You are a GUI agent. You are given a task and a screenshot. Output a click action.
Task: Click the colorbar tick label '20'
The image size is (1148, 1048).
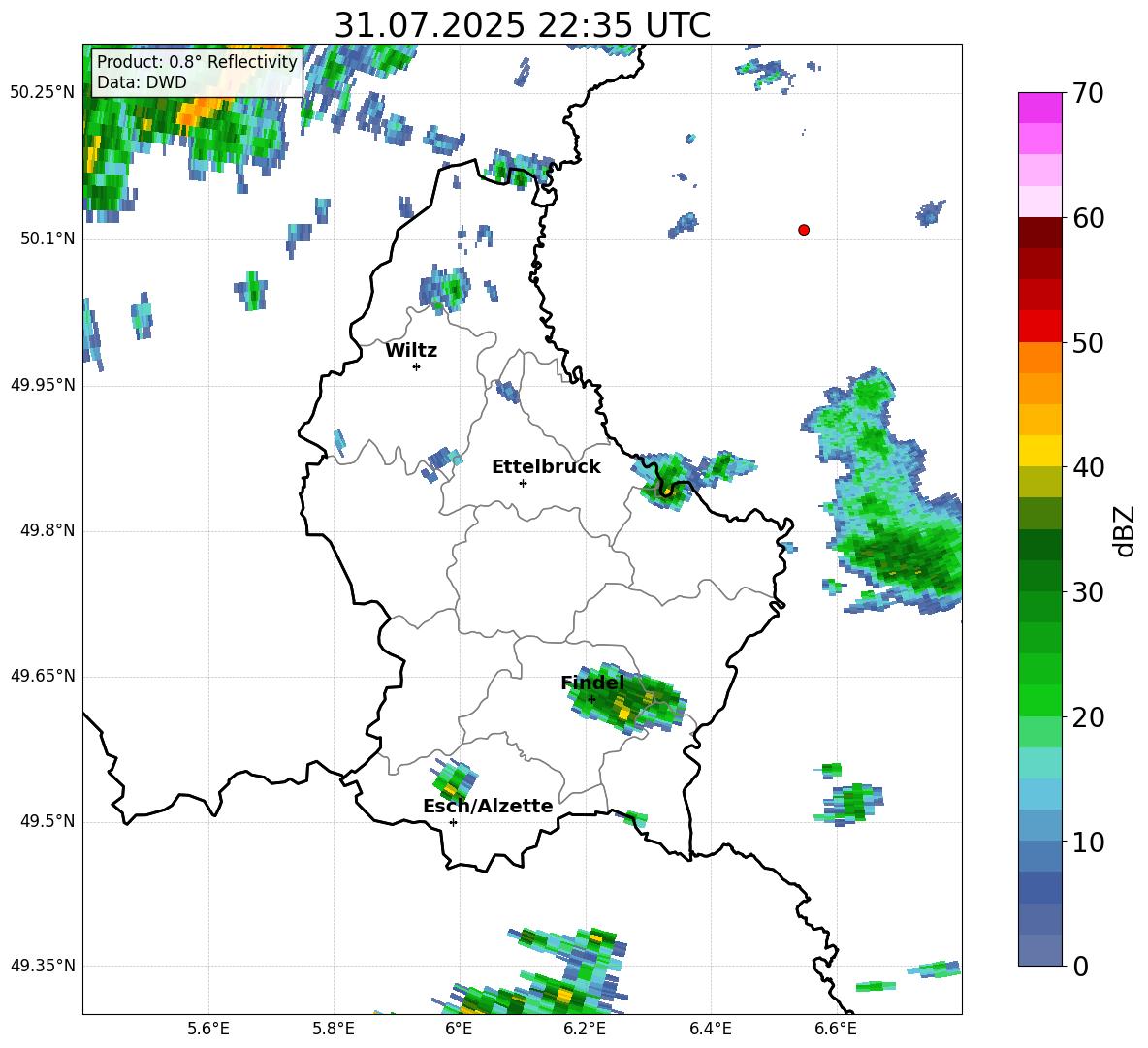click(x=1088, y=717)
